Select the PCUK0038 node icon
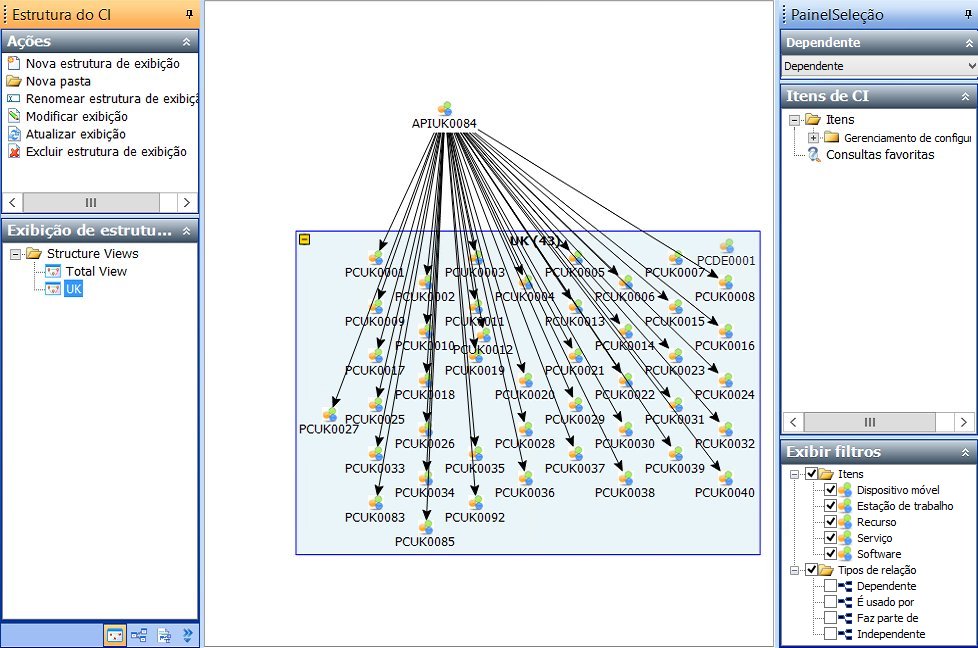This screenshot has width=978, height=648. tap(626, 478)
